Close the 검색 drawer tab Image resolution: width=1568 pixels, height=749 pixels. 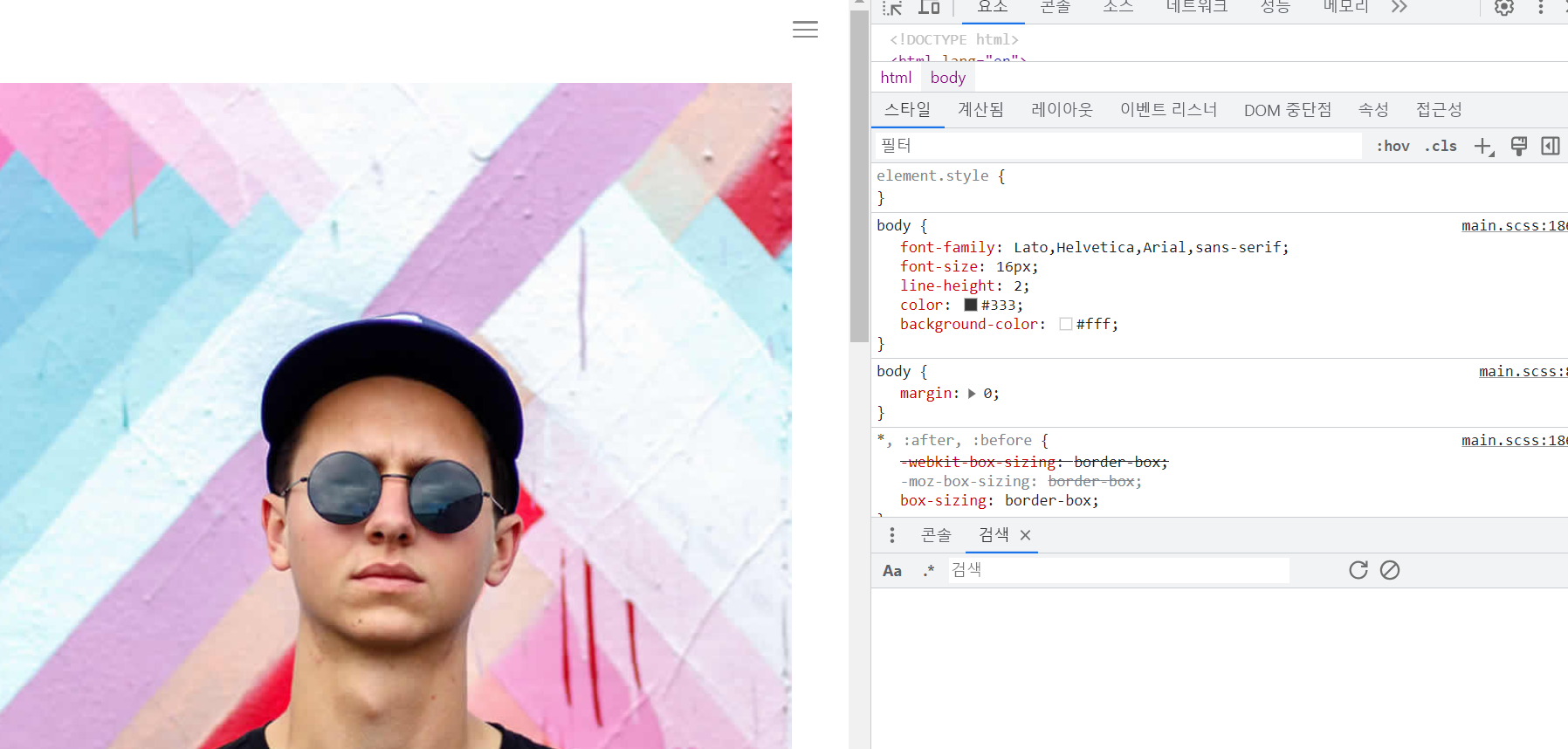click(x=1026, y=535)
